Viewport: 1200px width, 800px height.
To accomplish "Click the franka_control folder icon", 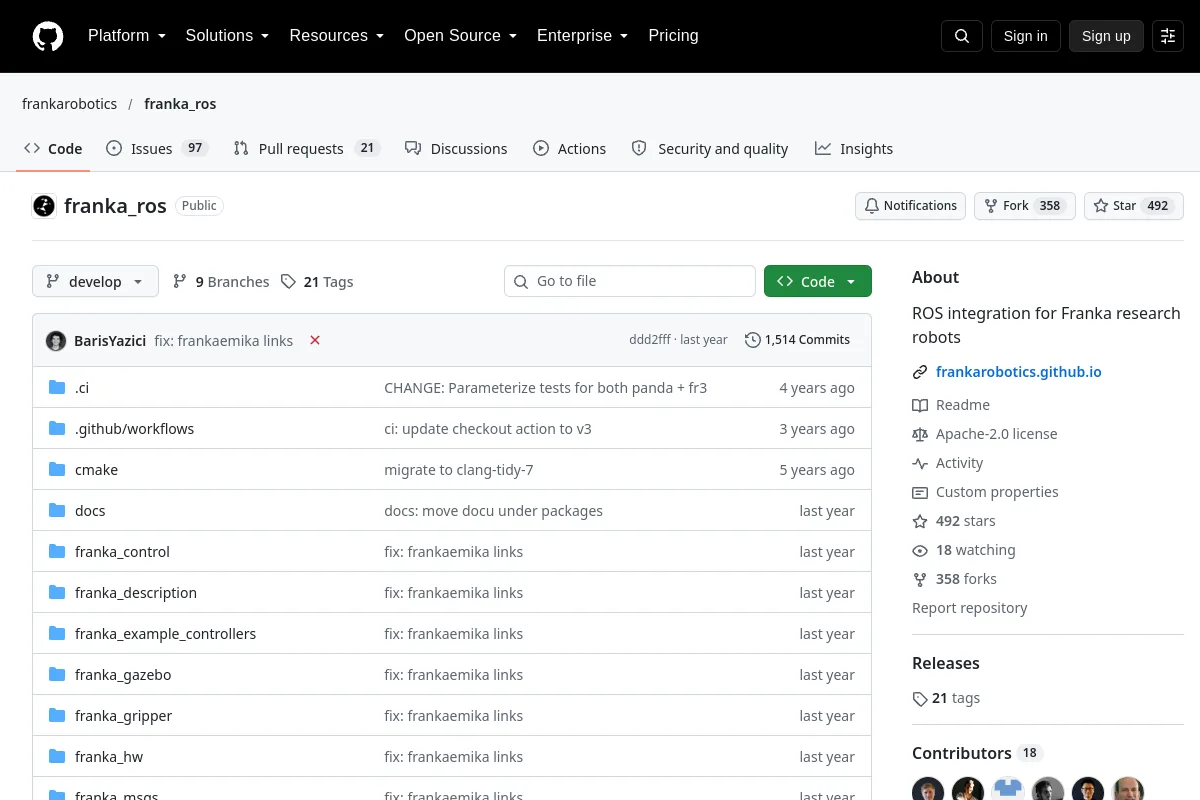I will click(57, 552).
